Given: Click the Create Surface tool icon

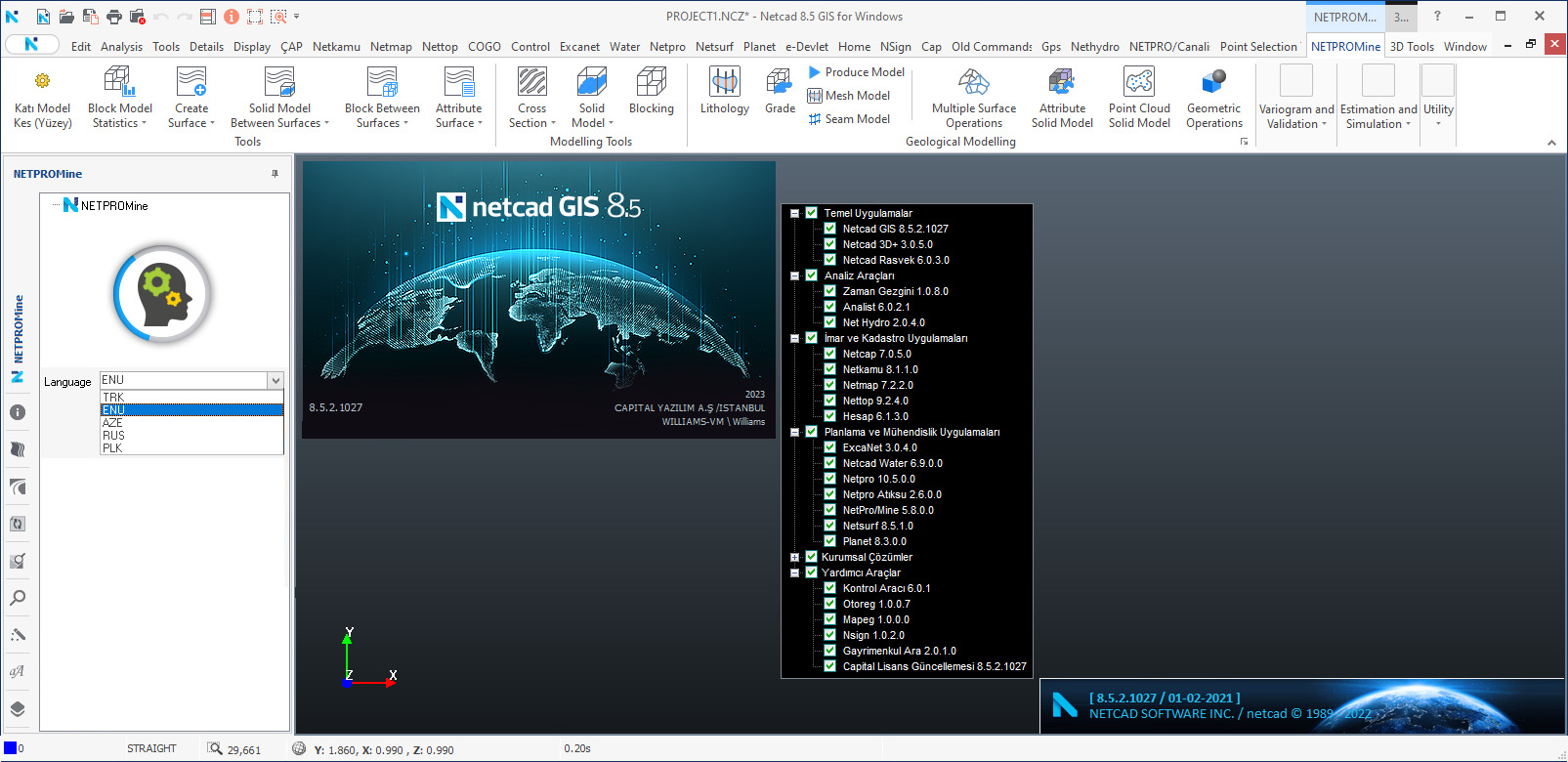Looking at the screenshot, I should click(191, 82).
